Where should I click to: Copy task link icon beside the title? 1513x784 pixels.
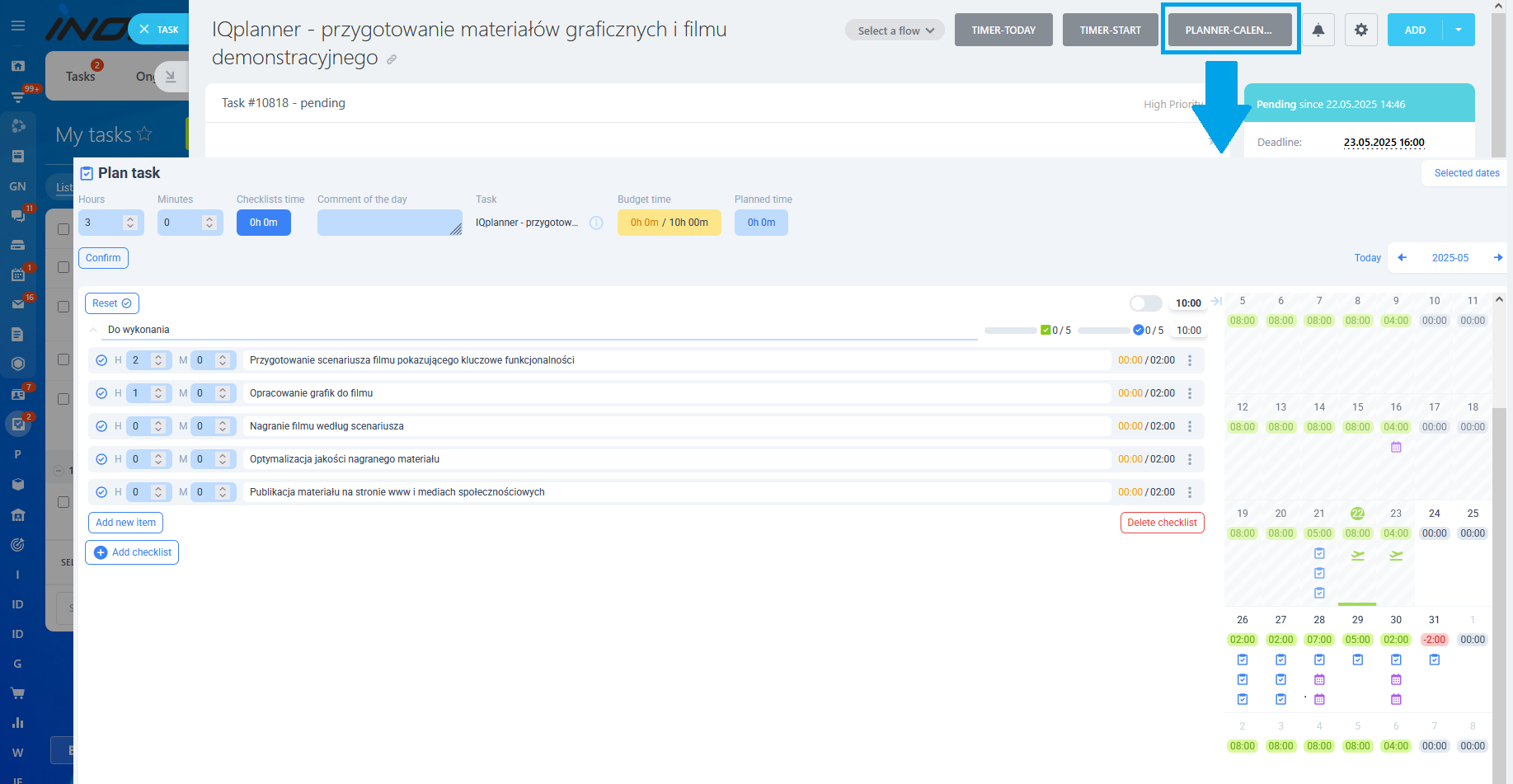(x=392, y=59)
